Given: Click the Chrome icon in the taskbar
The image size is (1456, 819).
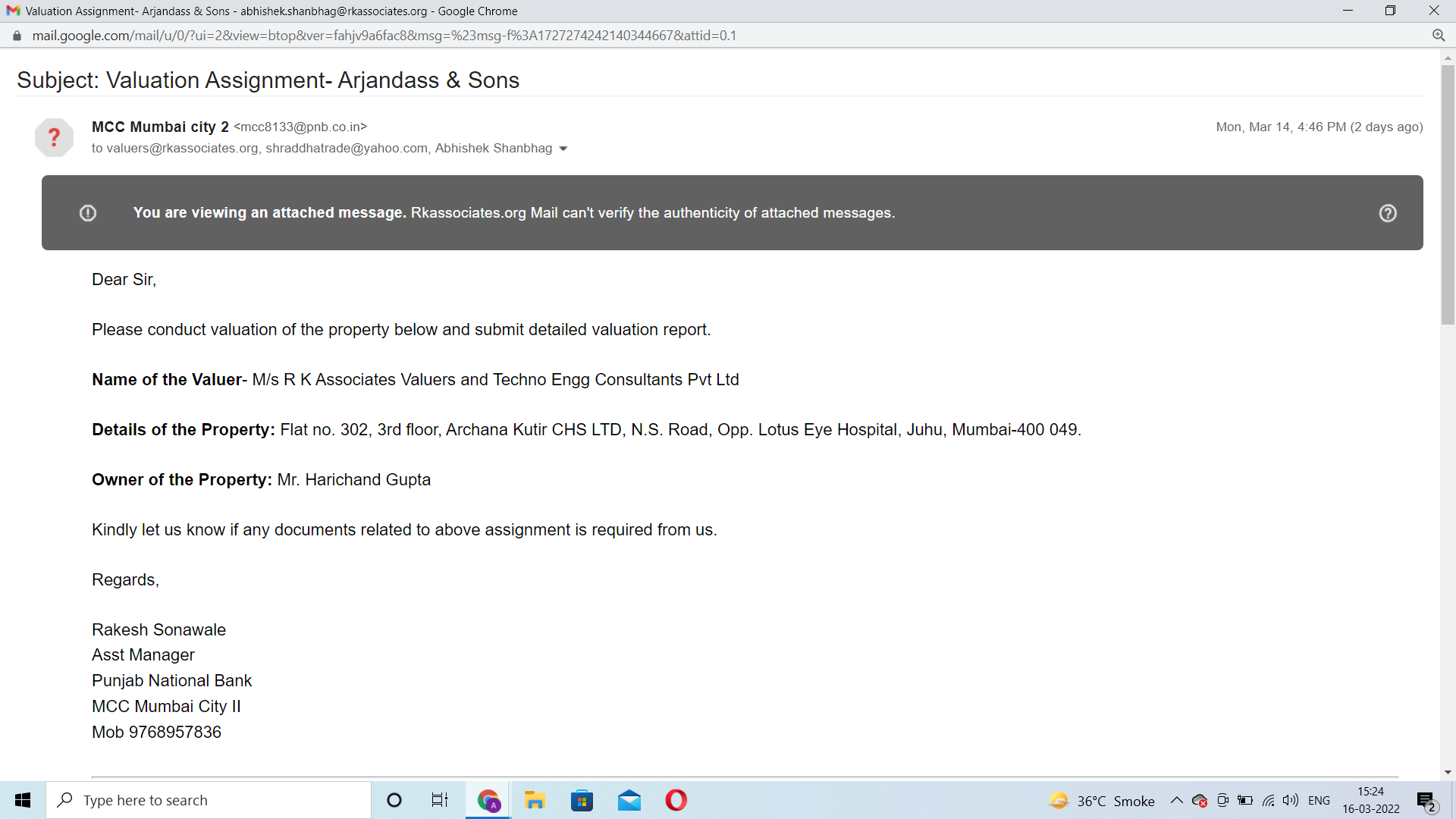Looking at the screenshot, I should 488,800.
